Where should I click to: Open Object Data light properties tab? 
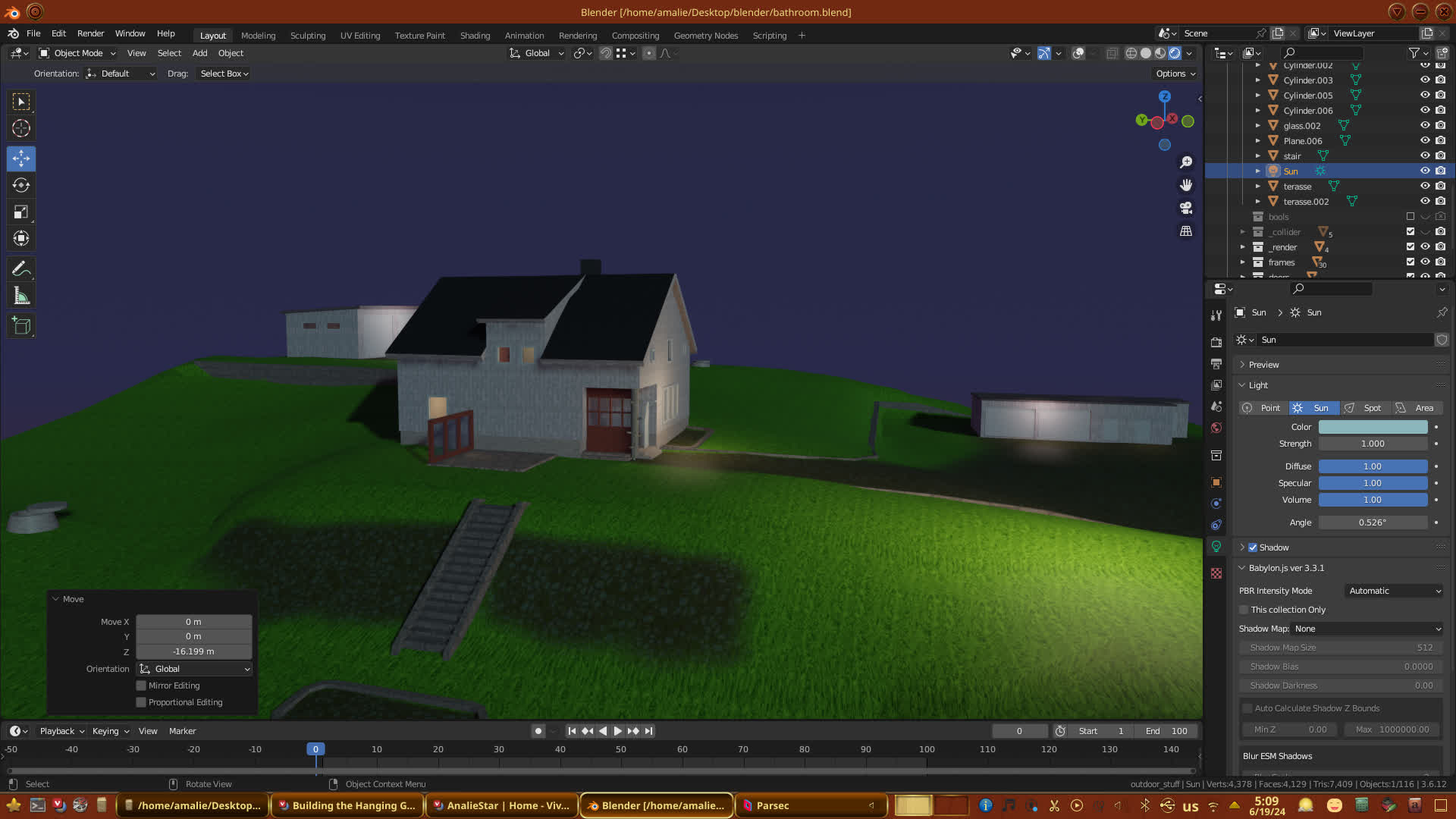coord(1216,547)
